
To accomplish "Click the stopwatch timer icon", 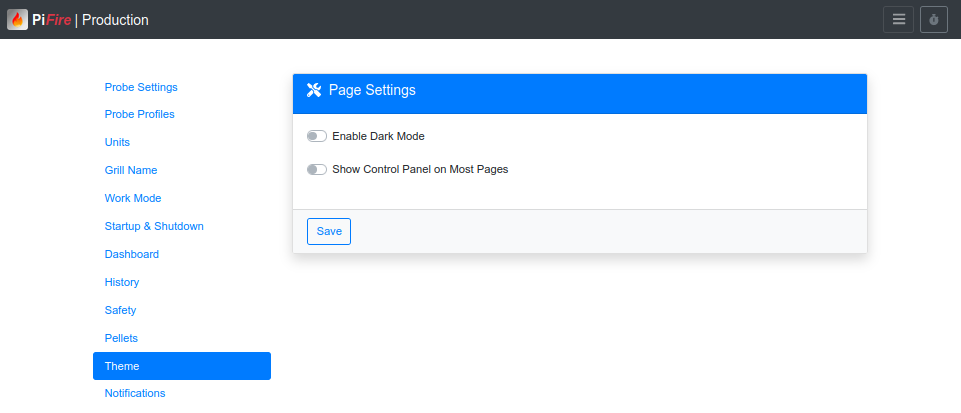I will [933, 20].
